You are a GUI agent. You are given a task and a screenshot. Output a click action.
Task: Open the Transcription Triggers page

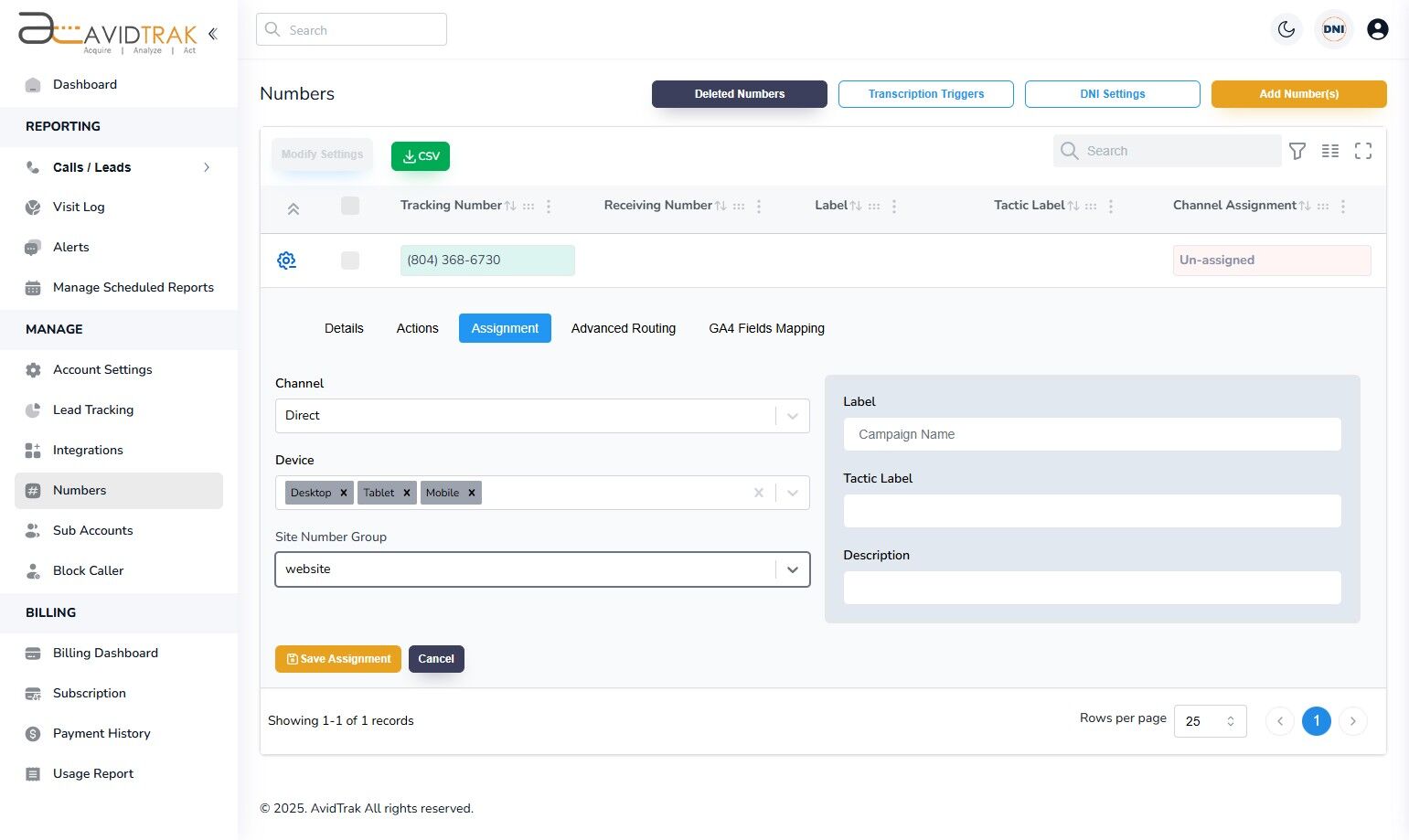click(x=925, y=93)
